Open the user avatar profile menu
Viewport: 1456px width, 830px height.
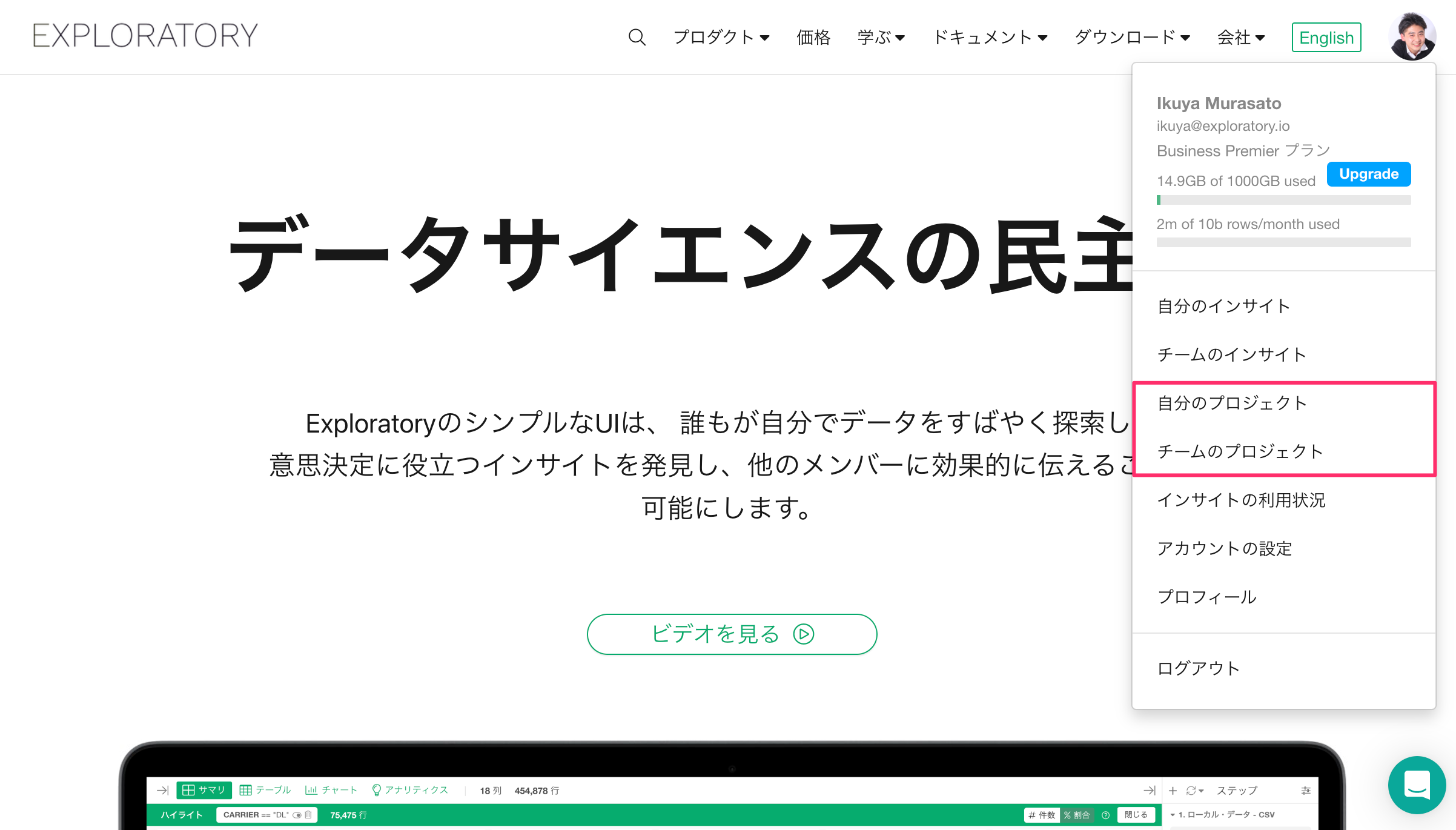(1412, 36)
